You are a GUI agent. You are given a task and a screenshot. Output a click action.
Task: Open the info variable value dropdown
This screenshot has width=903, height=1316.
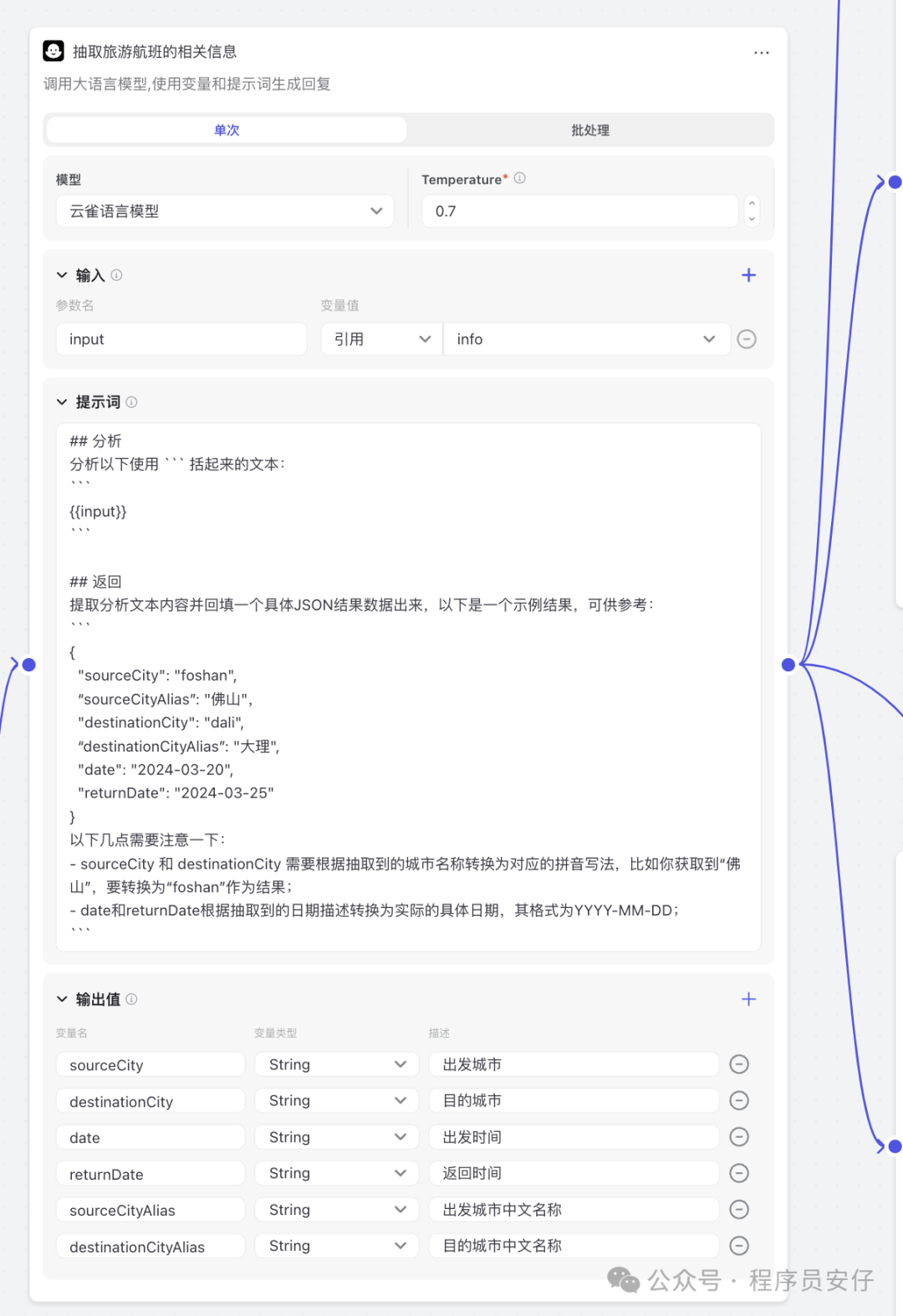coord(587,339)
